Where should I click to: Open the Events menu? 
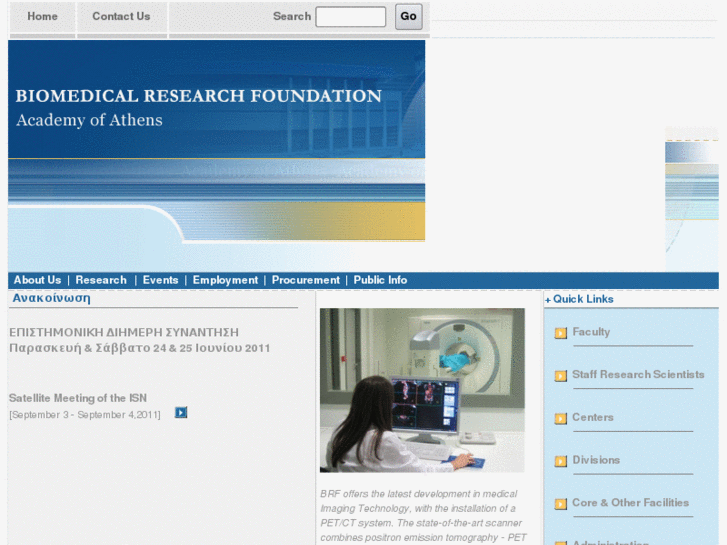pos(160,280)
